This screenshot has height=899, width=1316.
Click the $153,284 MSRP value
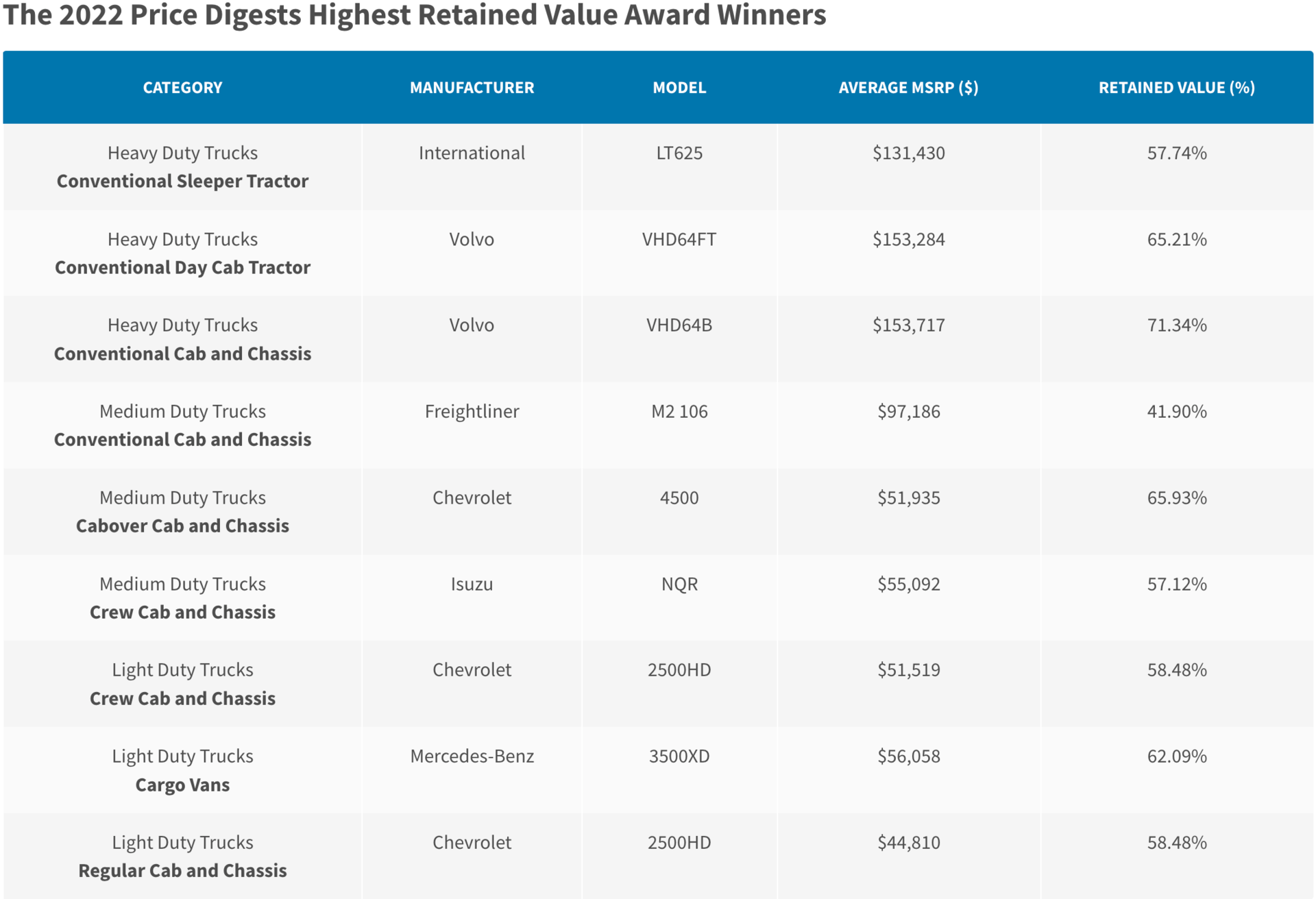[908, 239]
